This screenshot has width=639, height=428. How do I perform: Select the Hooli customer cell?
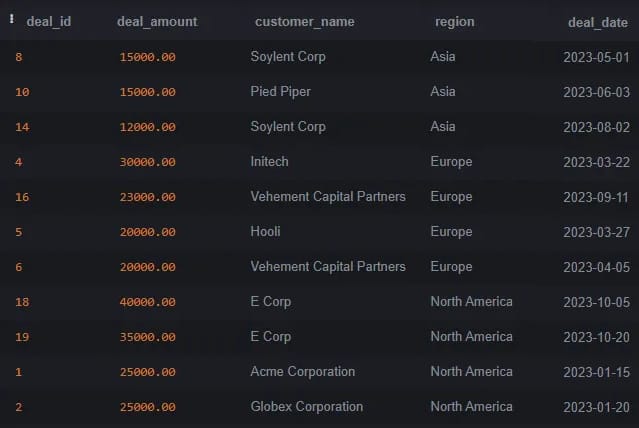[265, 232]
